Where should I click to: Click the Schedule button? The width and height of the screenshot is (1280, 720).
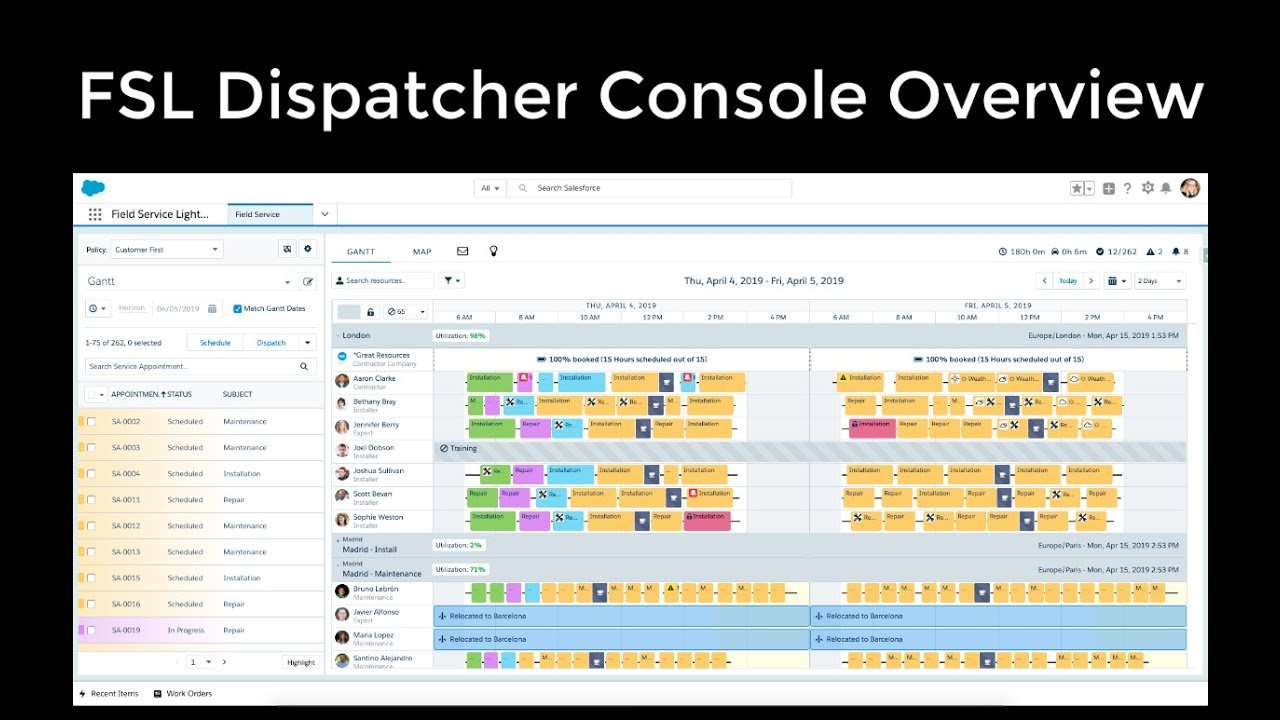pyautogui.click(x=215, y=342)
